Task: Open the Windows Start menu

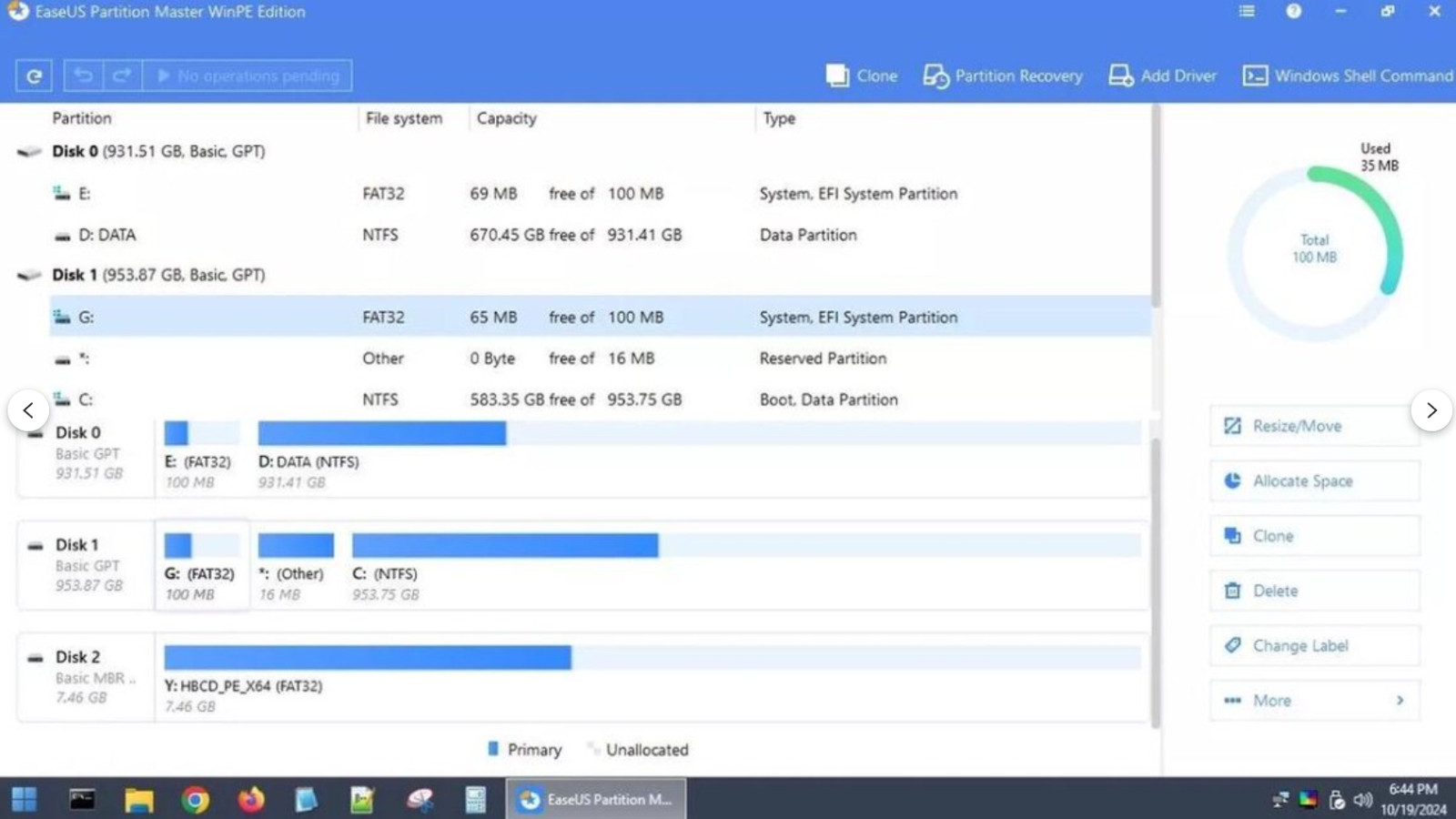Action: [24, 799]
